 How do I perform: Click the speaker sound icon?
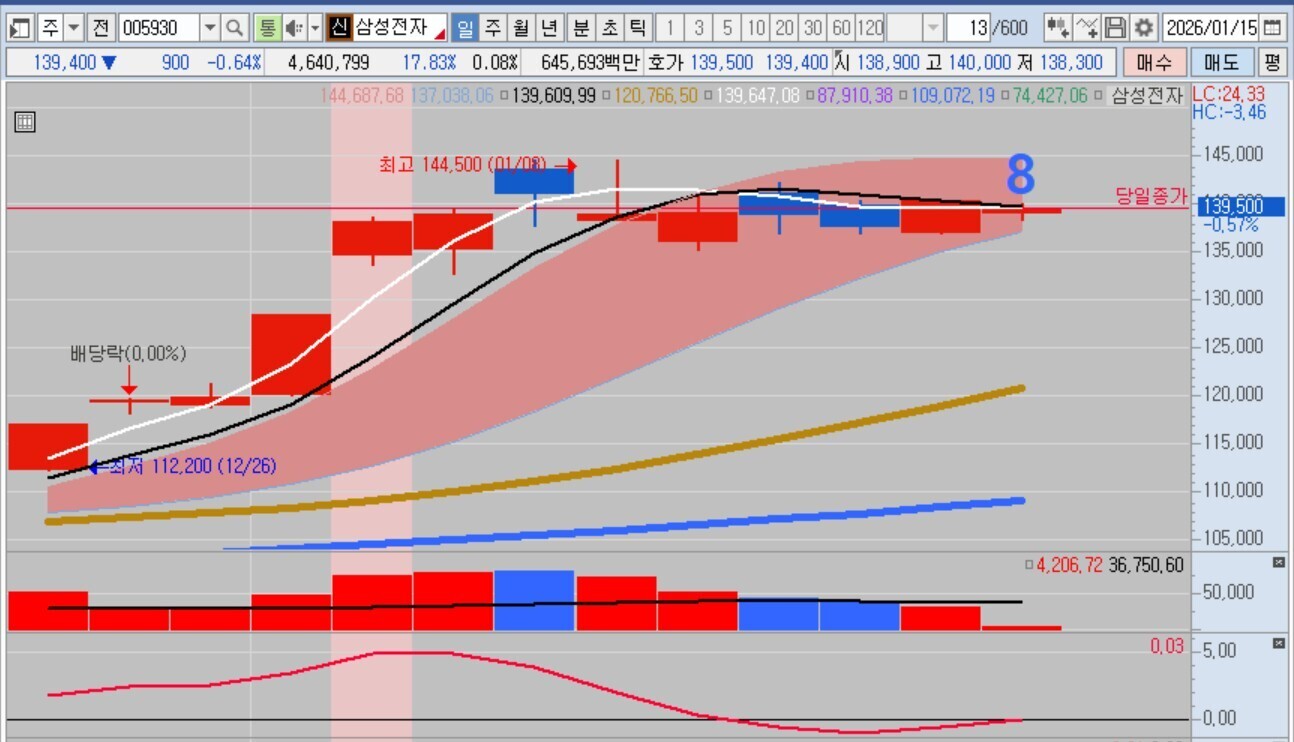click(x=294, y=27)
